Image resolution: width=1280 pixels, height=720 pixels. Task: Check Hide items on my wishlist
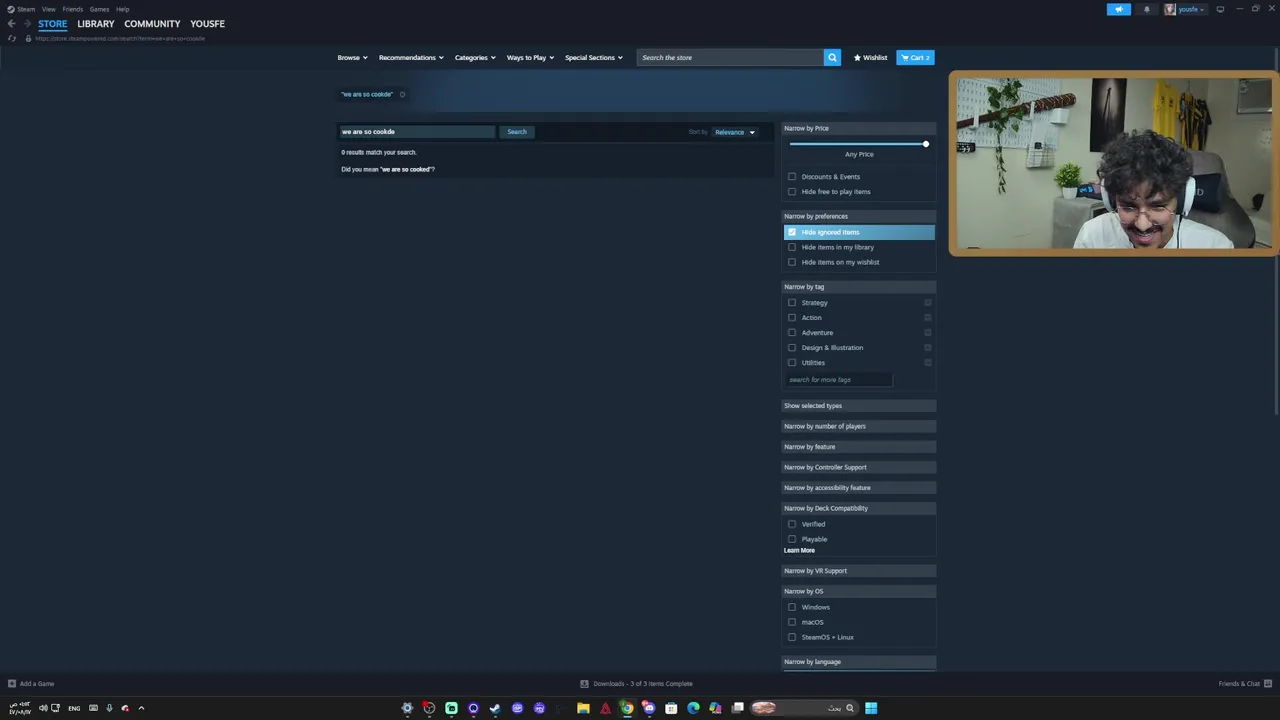792,262
